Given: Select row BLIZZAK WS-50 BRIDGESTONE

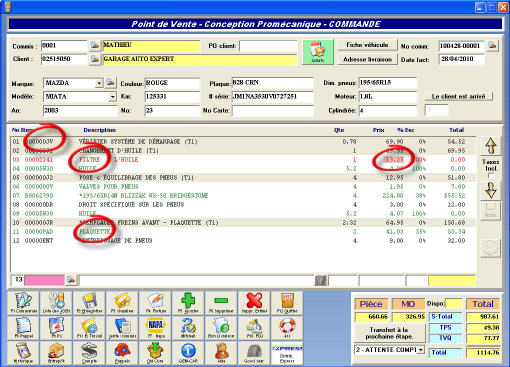Looking at the screenshot, I should point(243,196).
